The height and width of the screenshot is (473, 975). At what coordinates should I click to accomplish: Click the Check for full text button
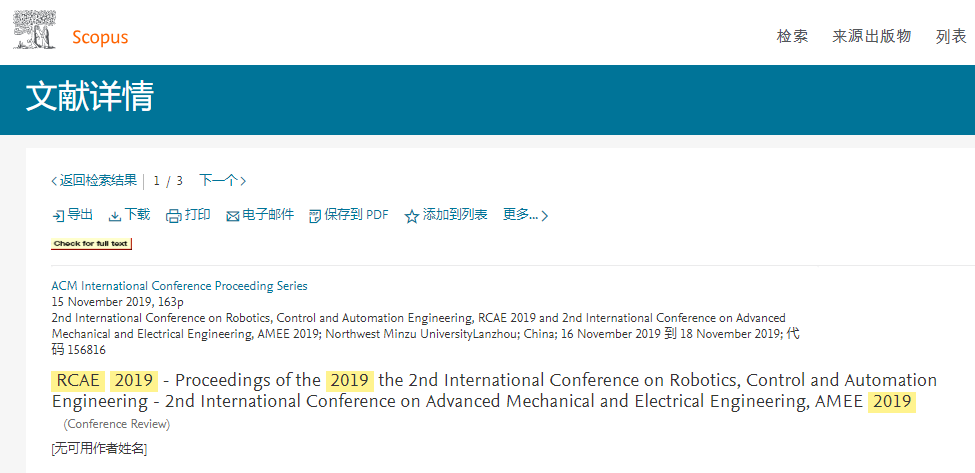[x=91, y=244]
